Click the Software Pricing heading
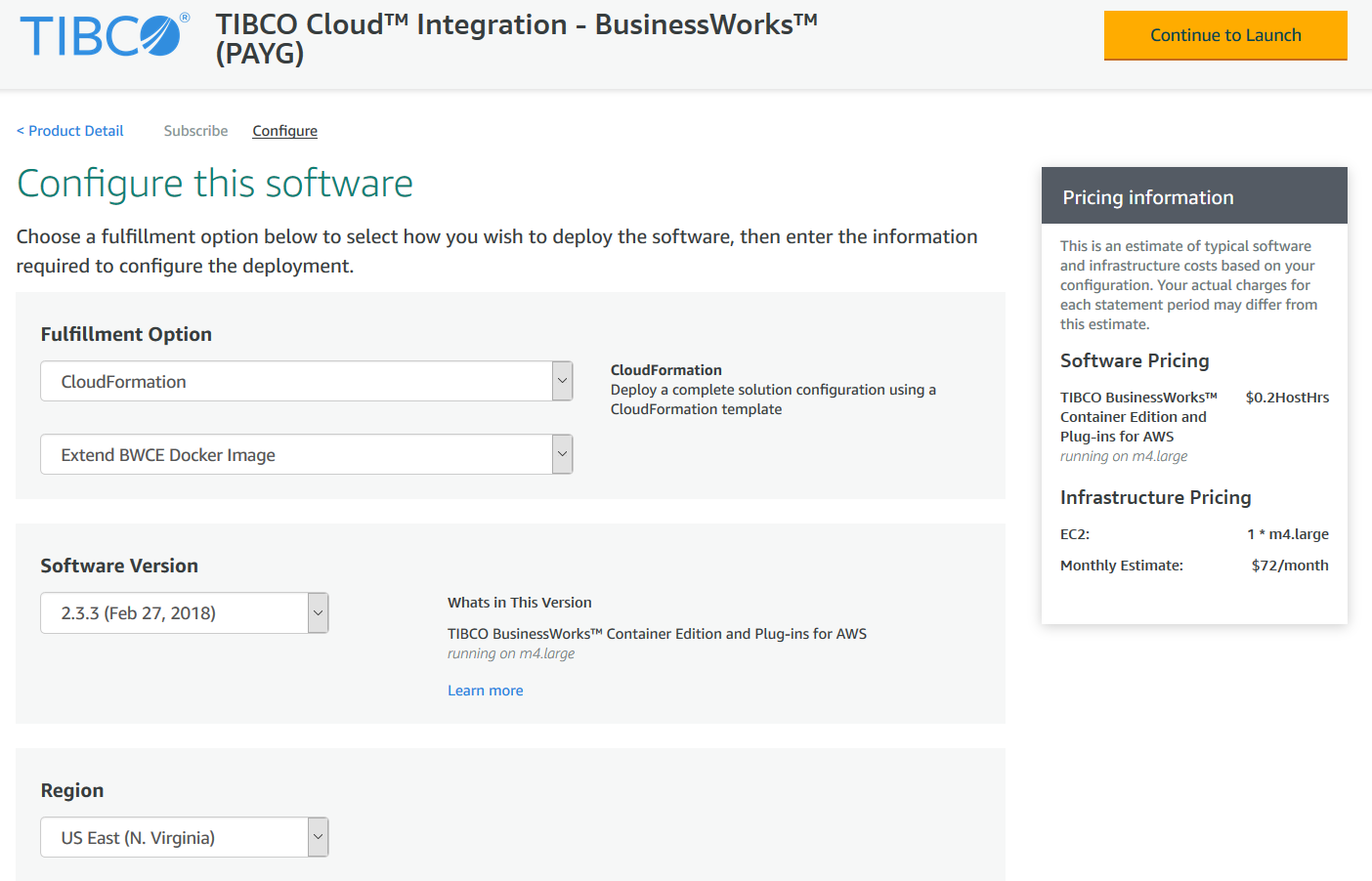 coord(1134,360)
